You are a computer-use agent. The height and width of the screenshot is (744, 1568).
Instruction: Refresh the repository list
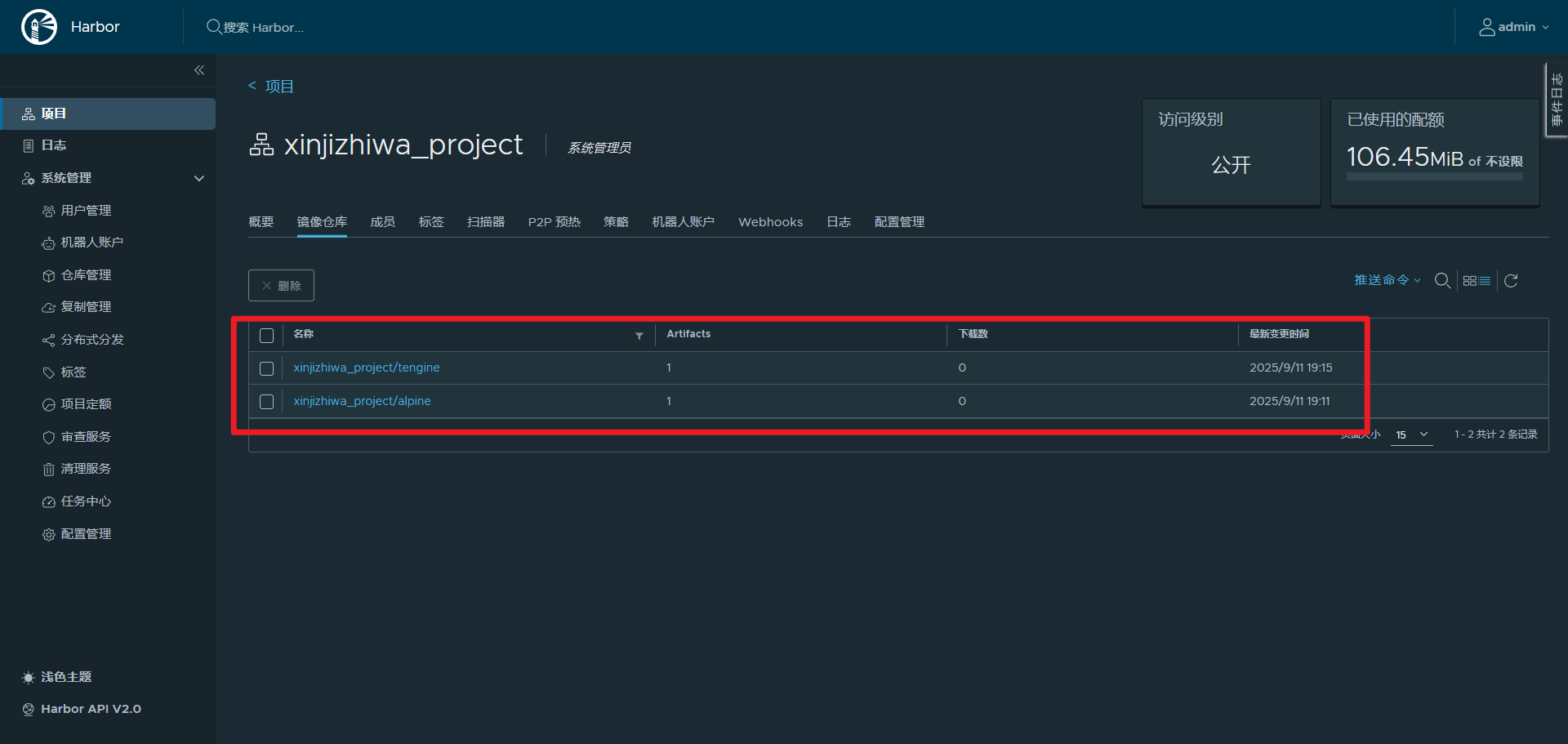[x=1511, y=281]
